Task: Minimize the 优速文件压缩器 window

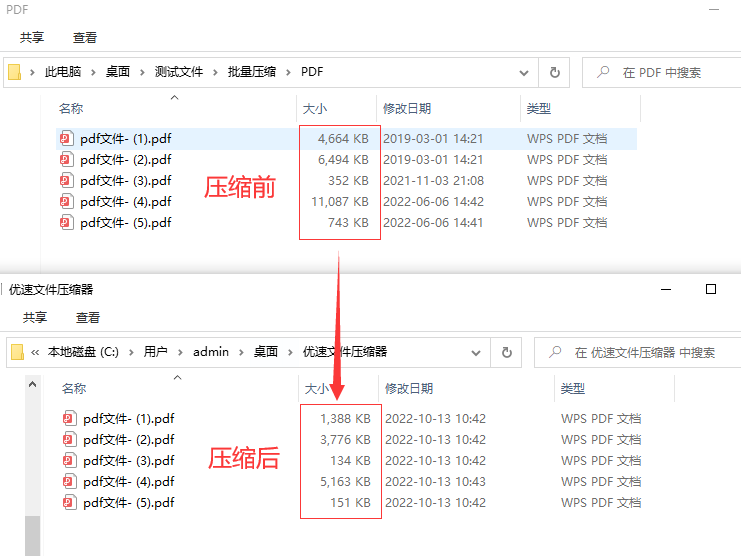Action: [666, 289]
